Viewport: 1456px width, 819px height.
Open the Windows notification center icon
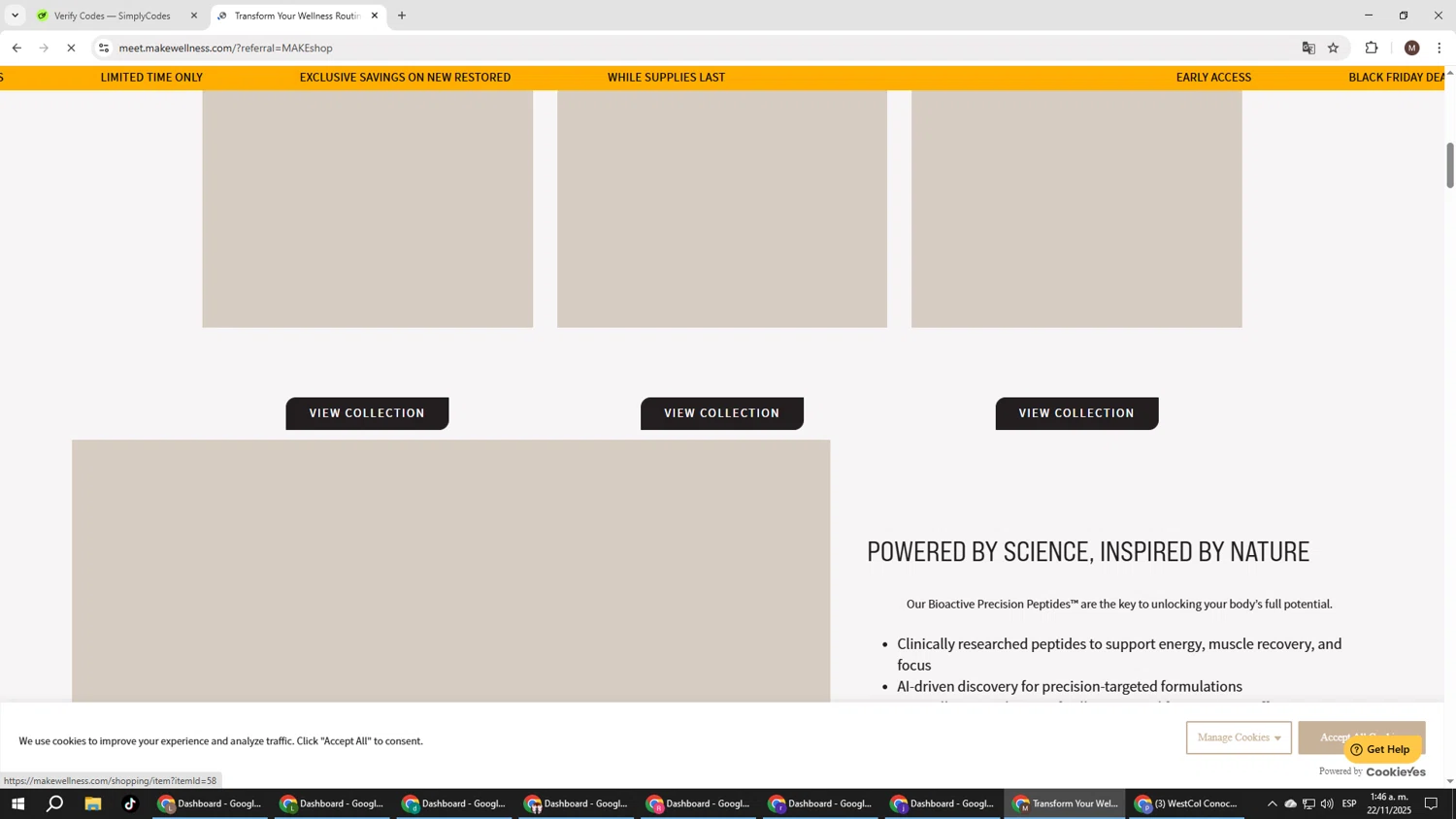tap(1431, 803)
